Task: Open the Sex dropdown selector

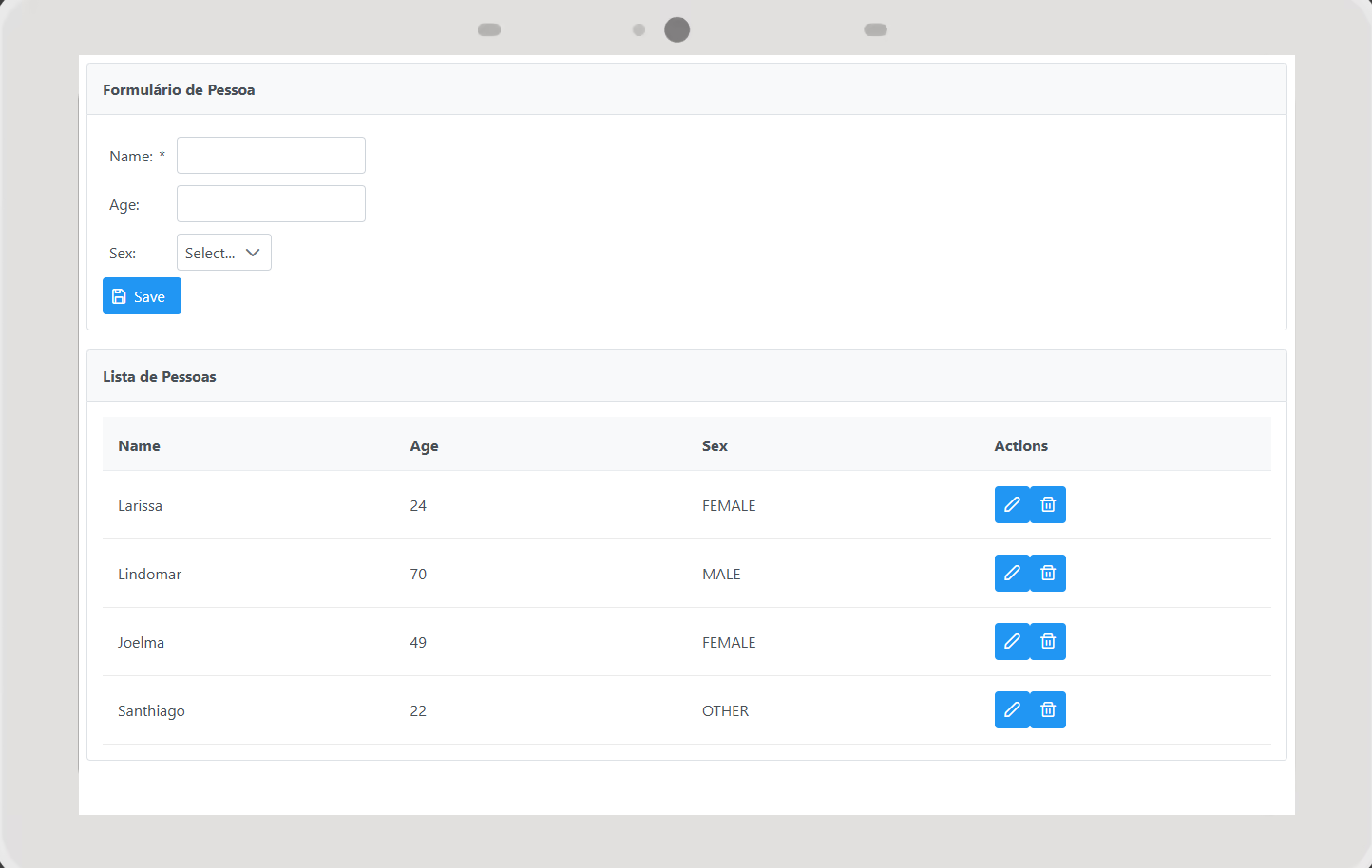Action: (x=211, y=253)
